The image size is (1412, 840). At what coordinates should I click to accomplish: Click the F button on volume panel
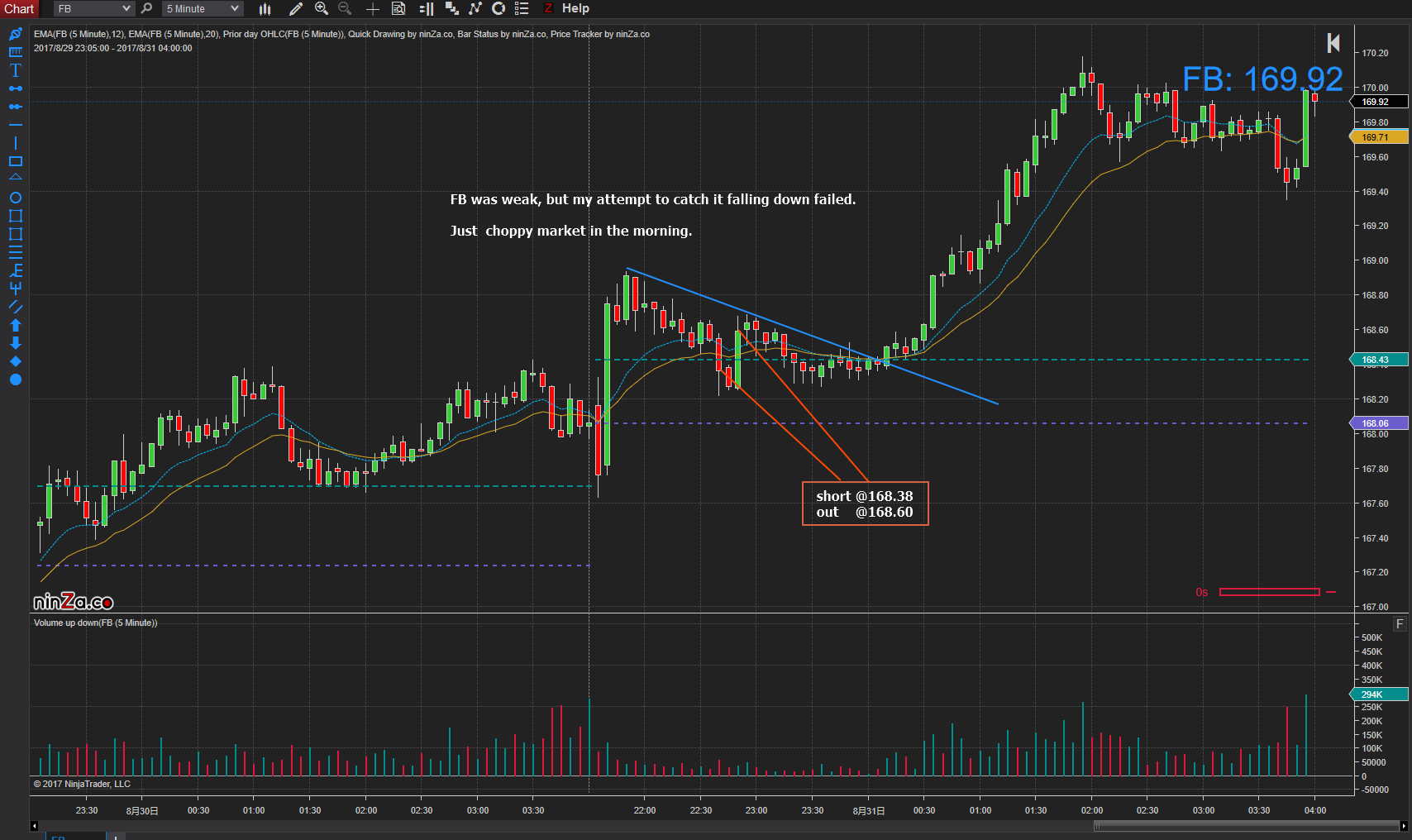(x=1400, y=624)
